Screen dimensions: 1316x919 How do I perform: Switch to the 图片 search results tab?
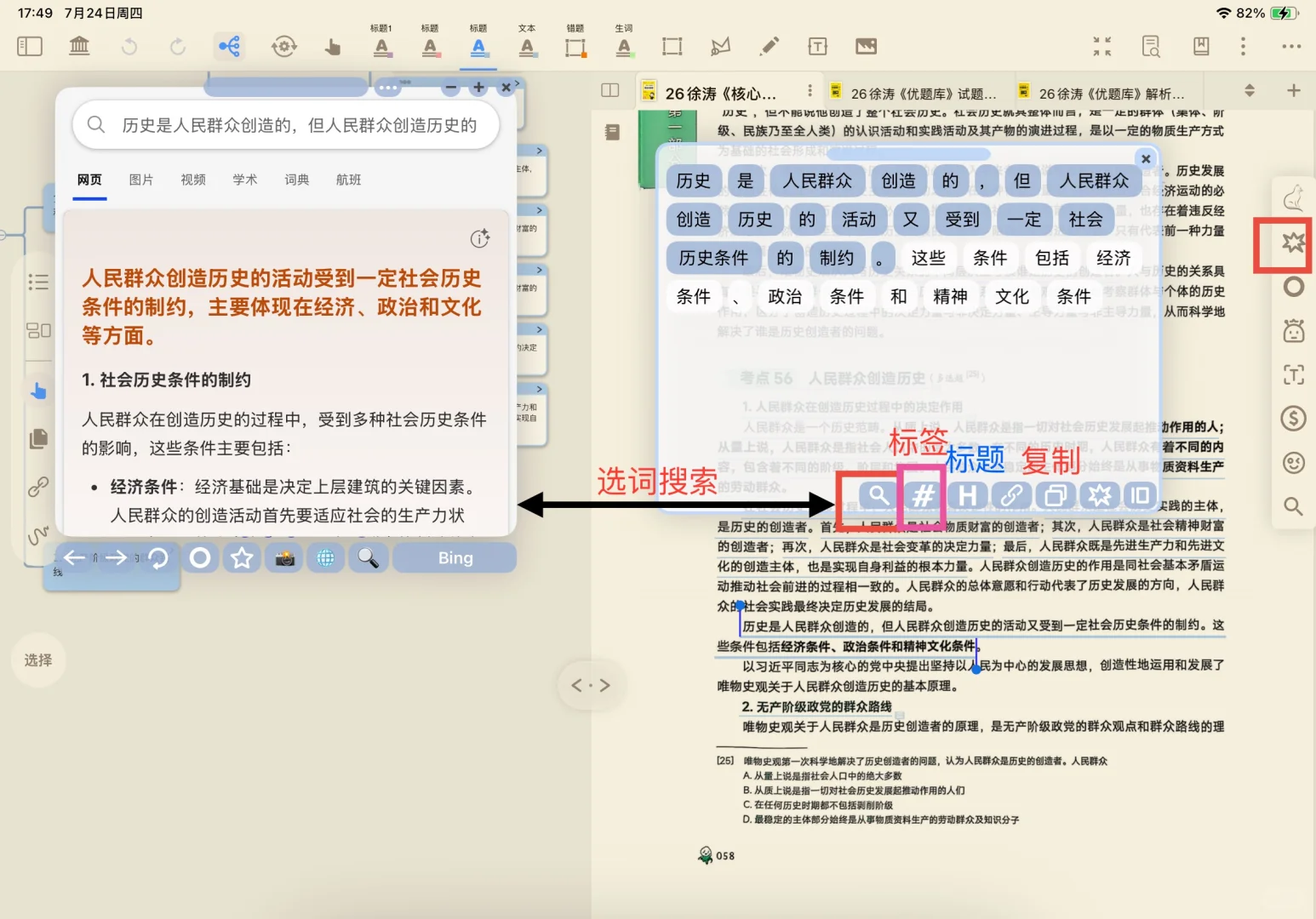(x=141, y=180)
